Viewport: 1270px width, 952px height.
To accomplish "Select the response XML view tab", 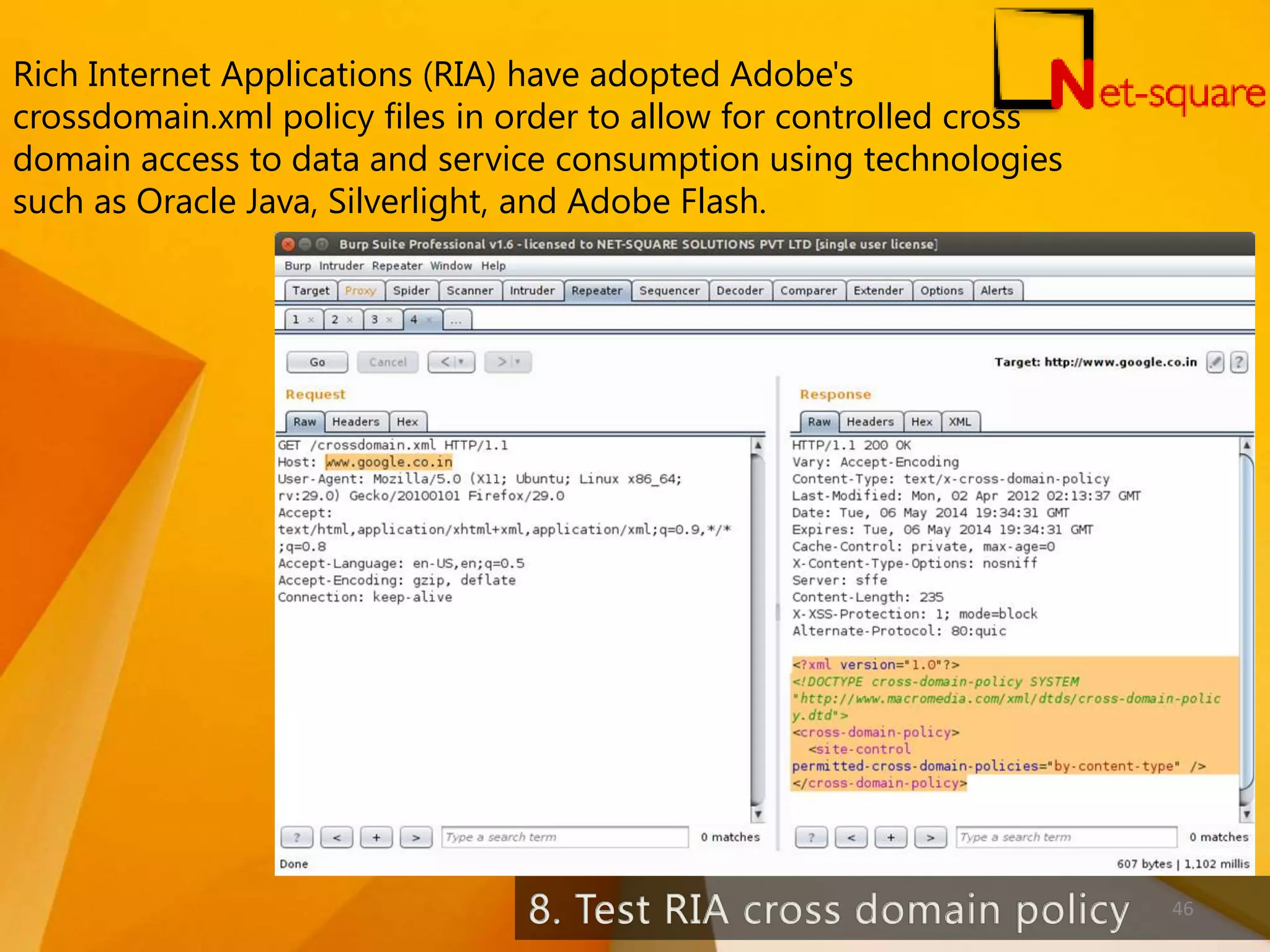I will (x=959, y=421).
